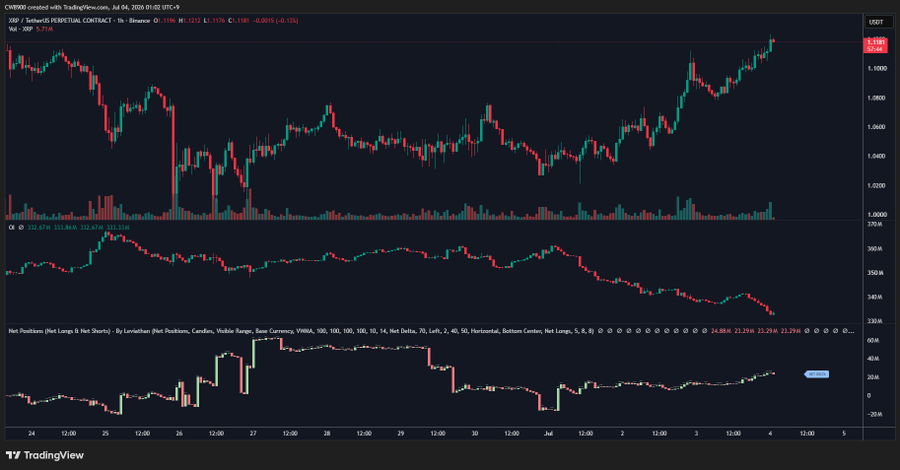Click date label 27 on time axis
The image size is (900, 470).
[253, 433]
